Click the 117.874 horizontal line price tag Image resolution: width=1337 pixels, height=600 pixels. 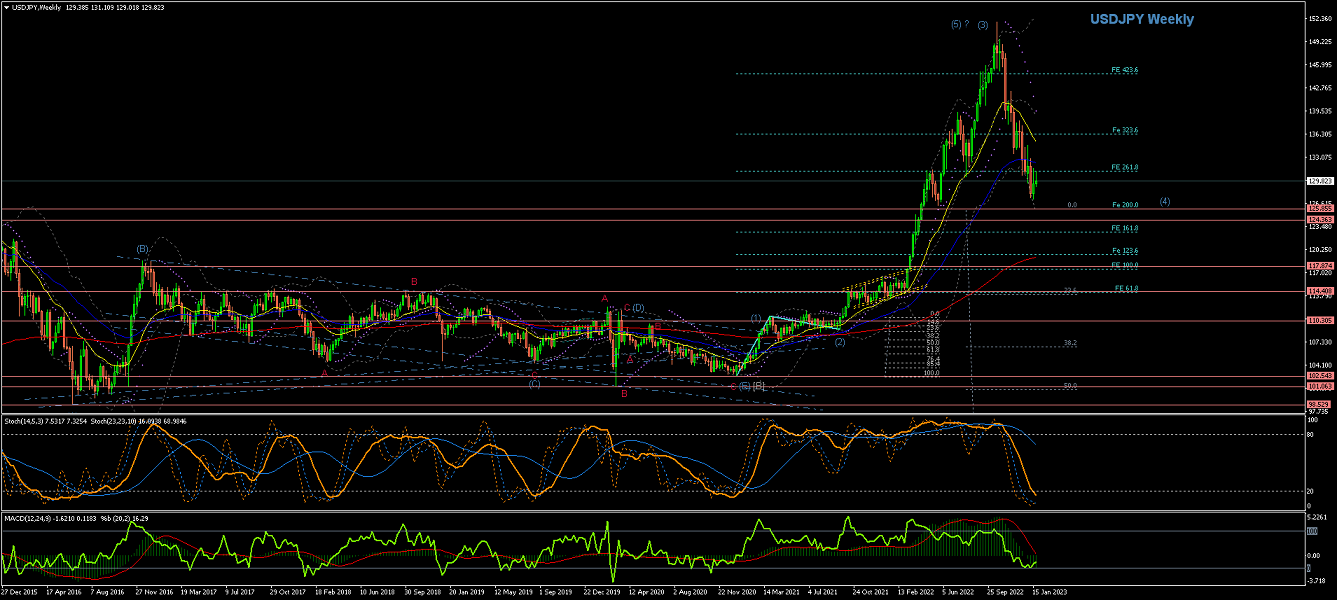point(1320,266)
